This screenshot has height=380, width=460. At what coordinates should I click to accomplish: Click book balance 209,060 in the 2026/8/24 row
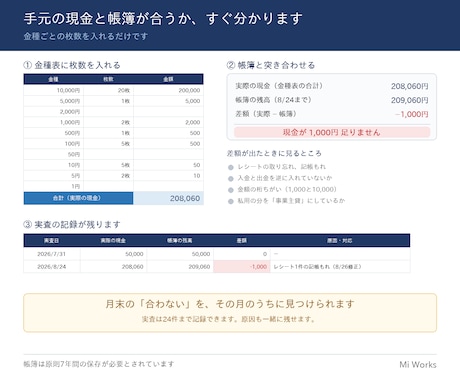click(180, 267)
